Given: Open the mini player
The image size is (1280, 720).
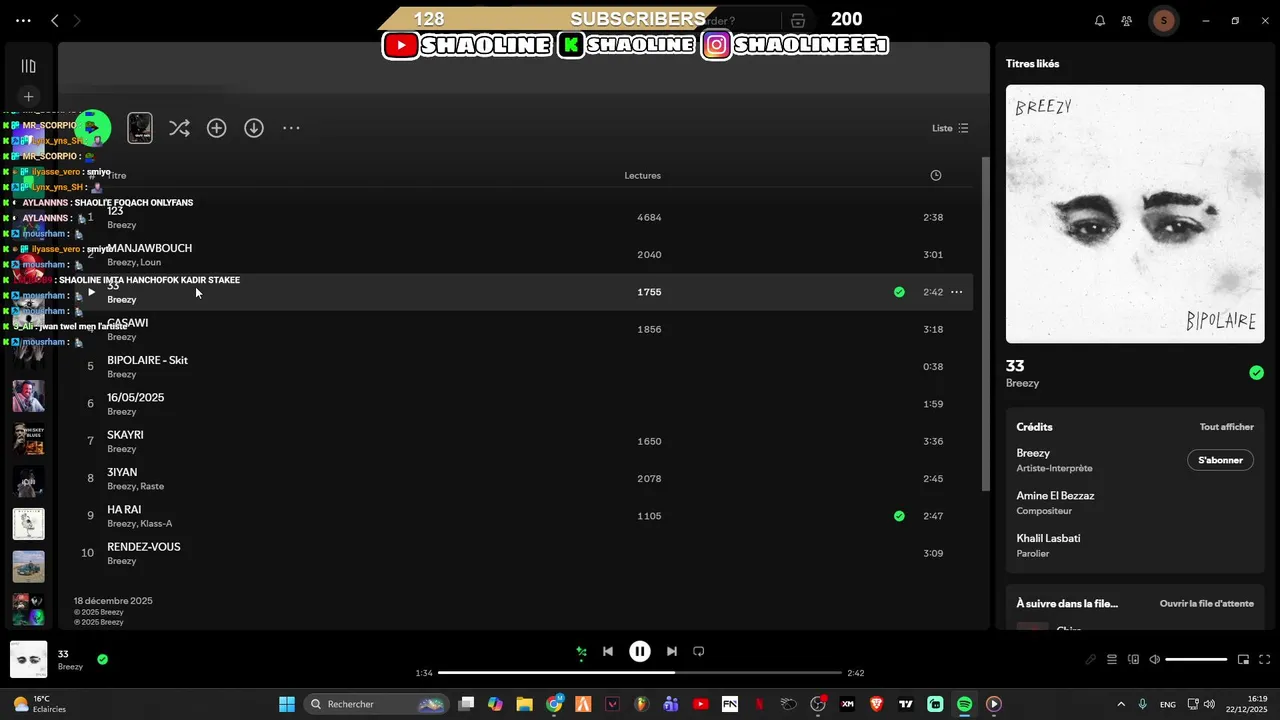Looking at the screenshot, I should point(1244,660).
